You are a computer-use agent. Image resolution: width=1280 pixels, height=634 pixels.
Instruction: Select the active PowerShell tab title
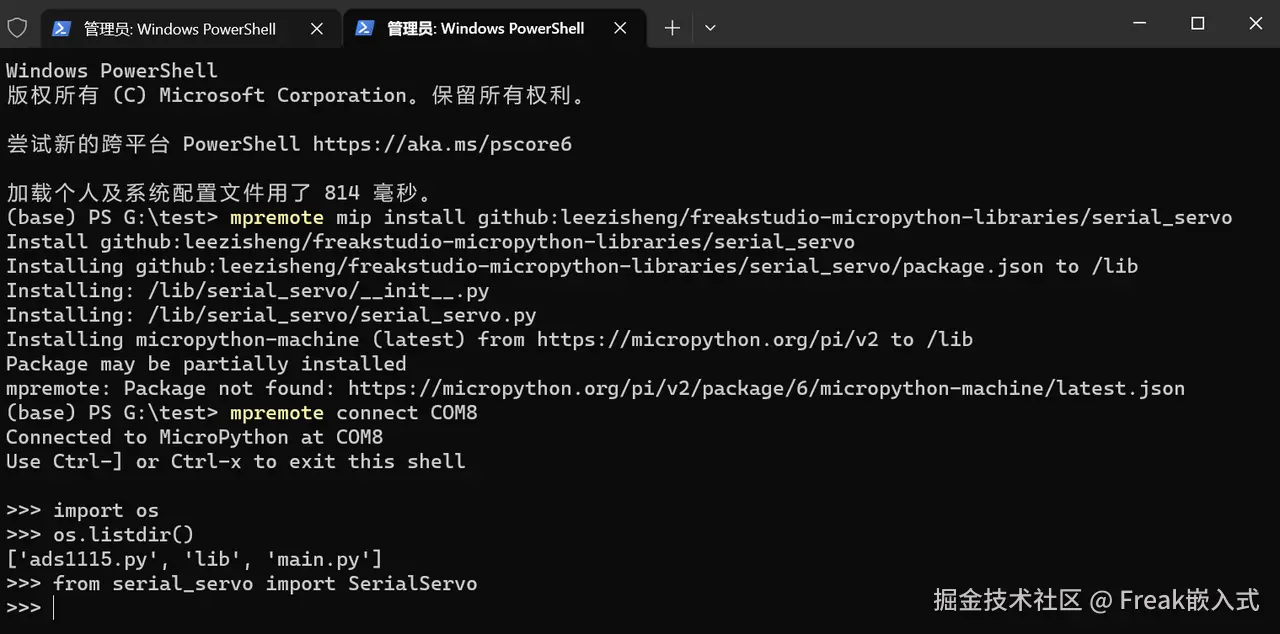[x=485, y=29]
